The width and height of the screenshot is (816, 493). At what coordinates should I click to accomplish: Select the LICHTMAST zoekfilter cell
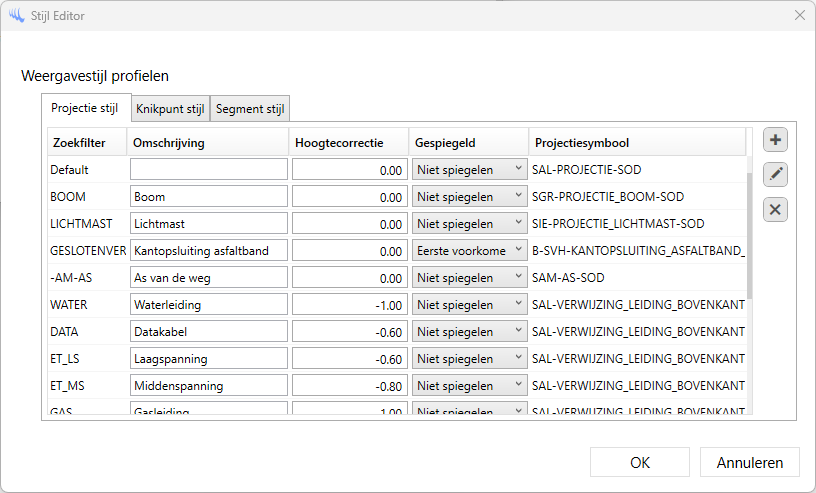[x=86, y=224]
